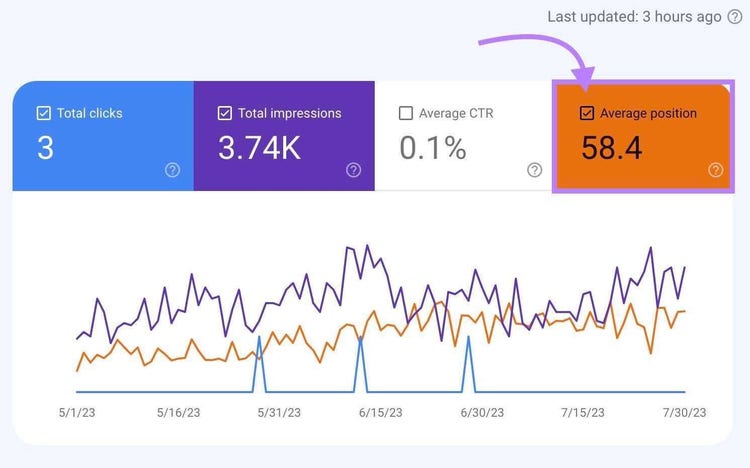Uncheck the Total impressions checkbox
The height and width of the screenshot is (468, 750).
225,113
